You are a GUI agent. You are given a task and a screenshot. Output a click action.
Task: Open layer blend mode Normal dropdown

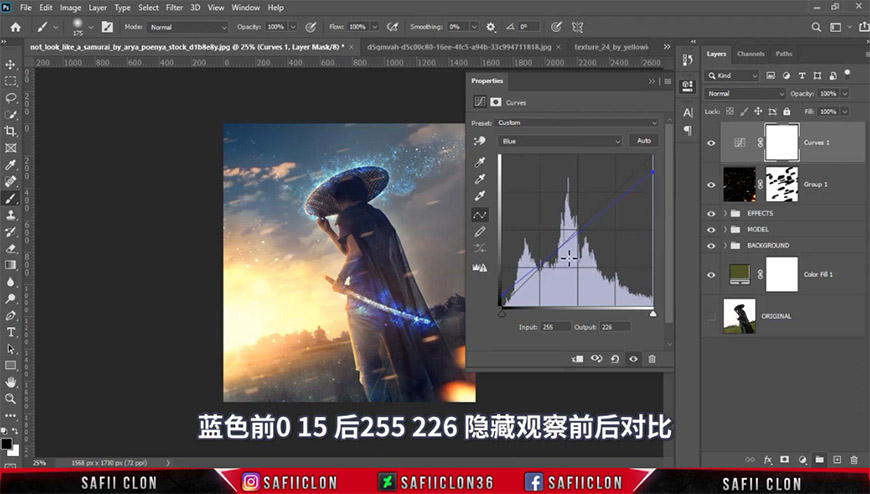(745, 94)
